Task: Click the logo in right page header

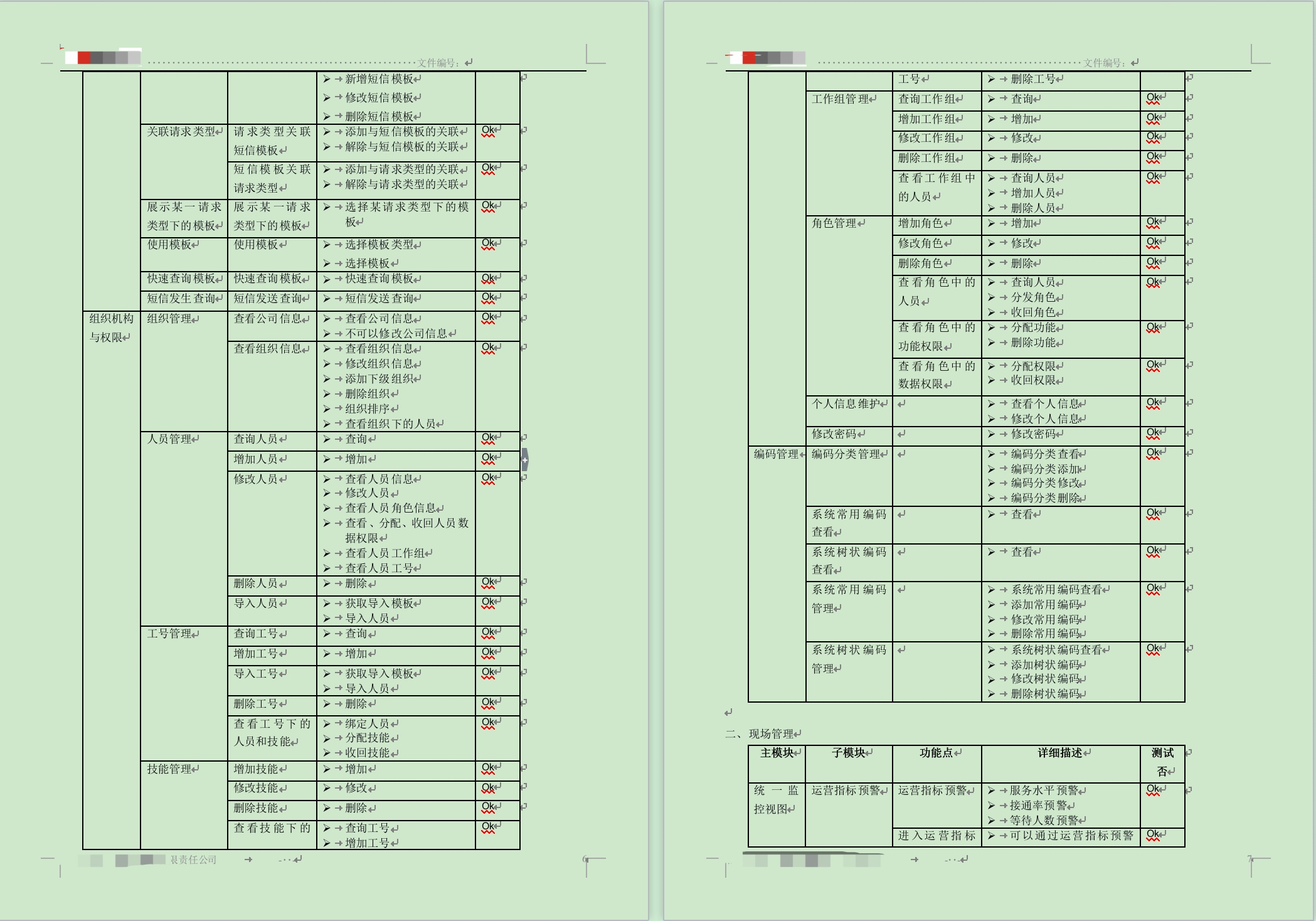Action: click(768, 58)
